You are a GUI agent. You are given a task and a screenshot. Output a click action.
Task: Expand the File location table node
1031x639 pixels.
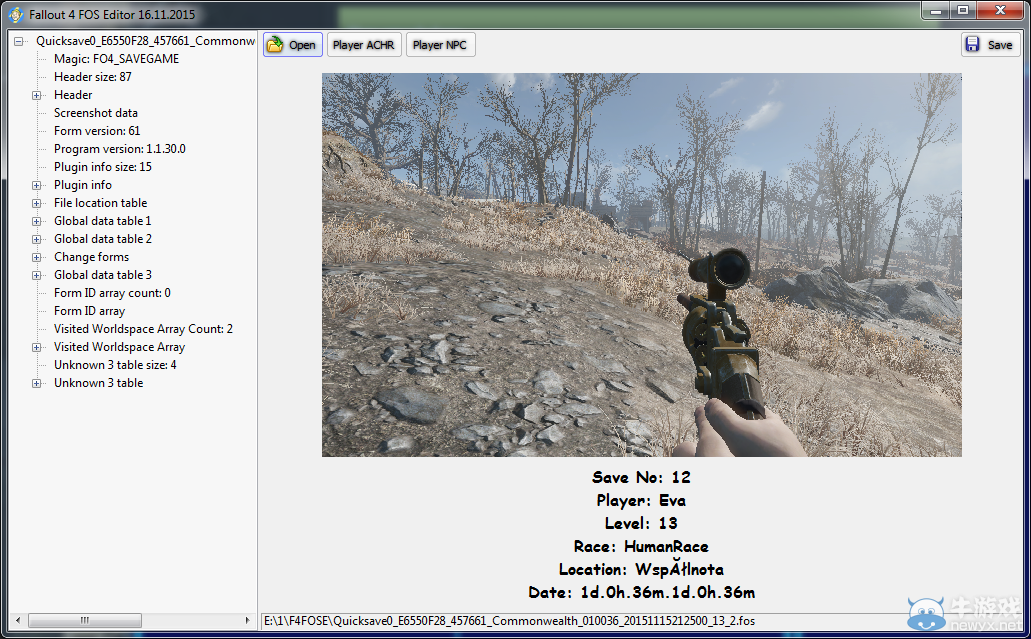coord(37,203)
